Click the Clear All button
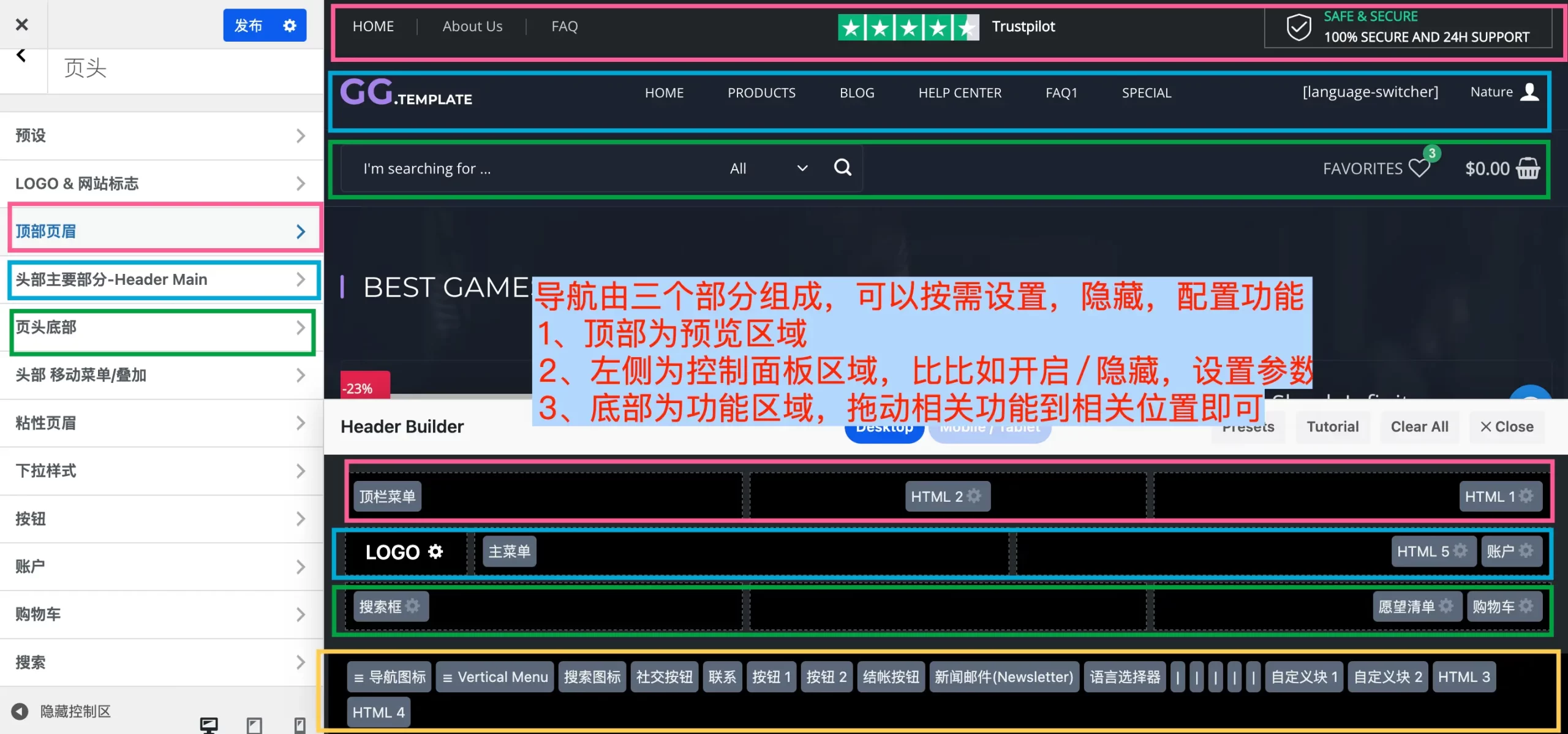The image size is (1568, 734). click(1419, 426)
